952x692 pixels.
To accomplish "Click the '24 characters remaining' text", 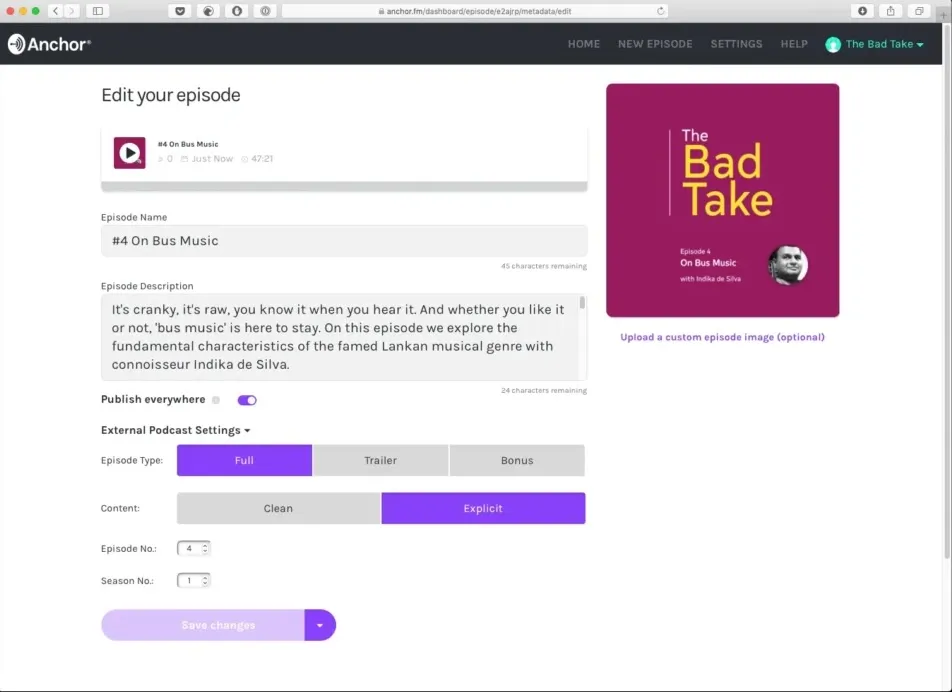I will coord(544,390).
